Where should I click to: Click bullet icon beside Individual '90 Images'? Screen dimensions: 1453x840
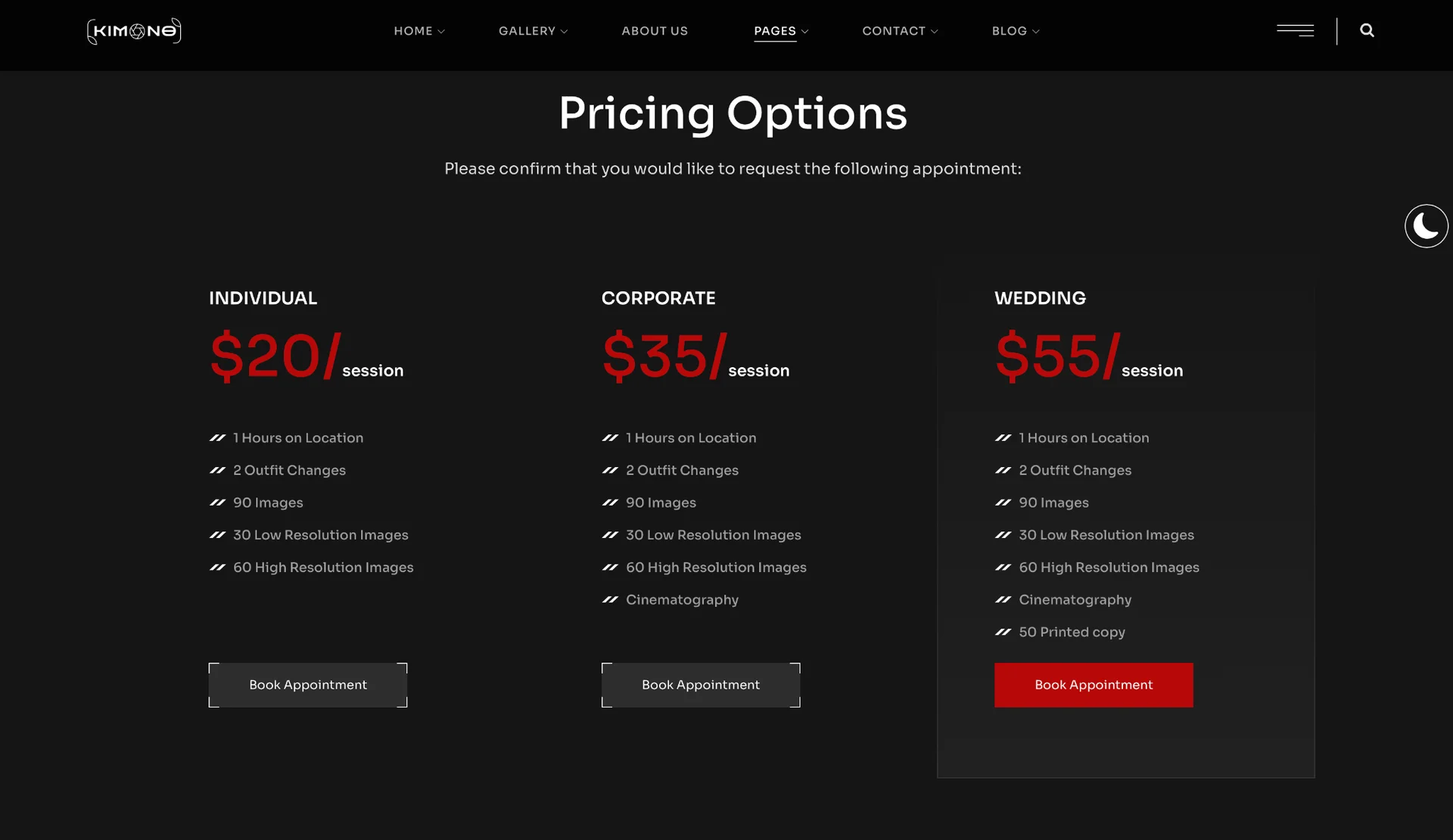pos(217,502)
